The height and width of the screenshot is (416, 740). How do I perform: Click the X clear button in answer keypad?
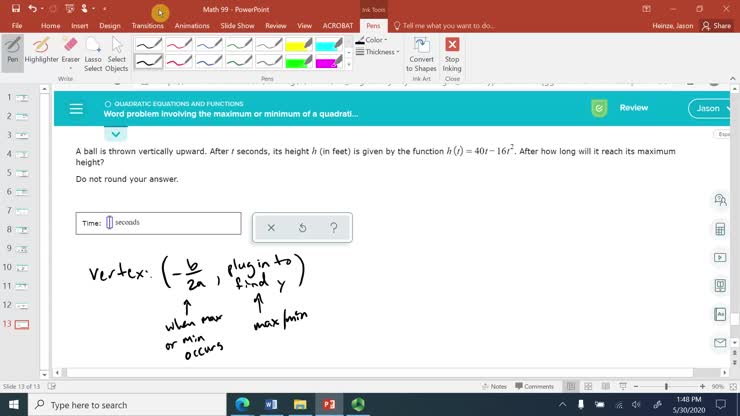(x=271, y=228)
